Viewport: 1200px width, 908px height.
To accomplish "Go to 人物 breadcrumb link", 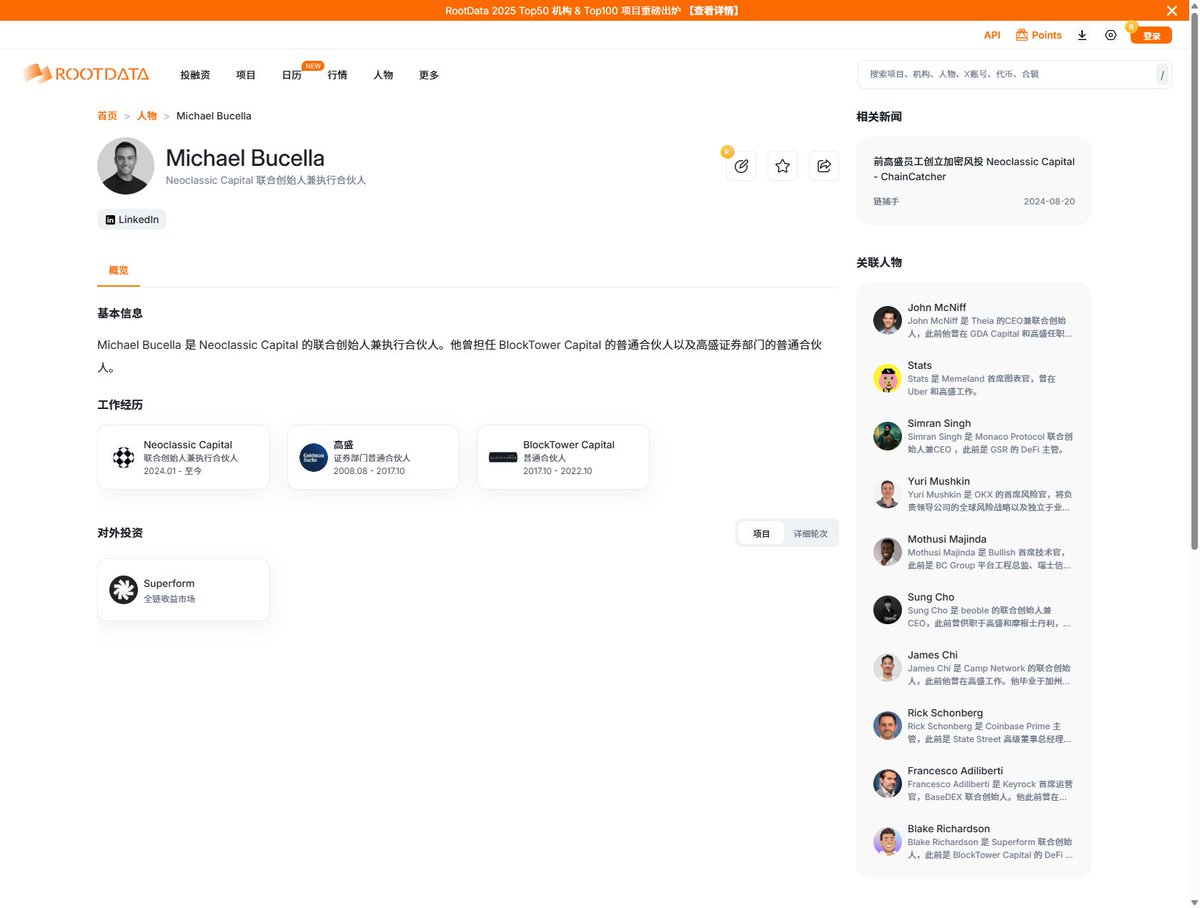I will point(147,116).
